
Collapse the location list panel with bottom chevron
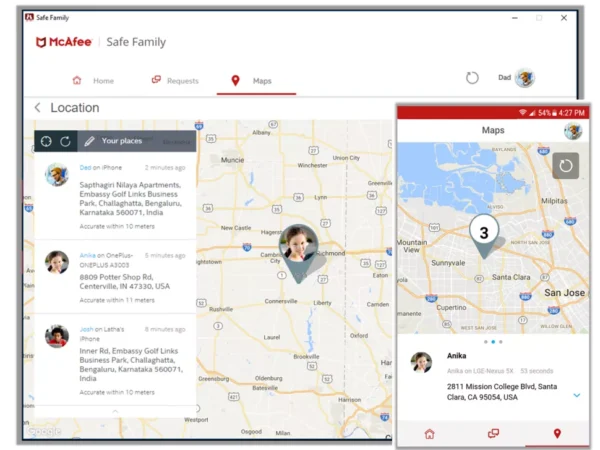(114, 411)
